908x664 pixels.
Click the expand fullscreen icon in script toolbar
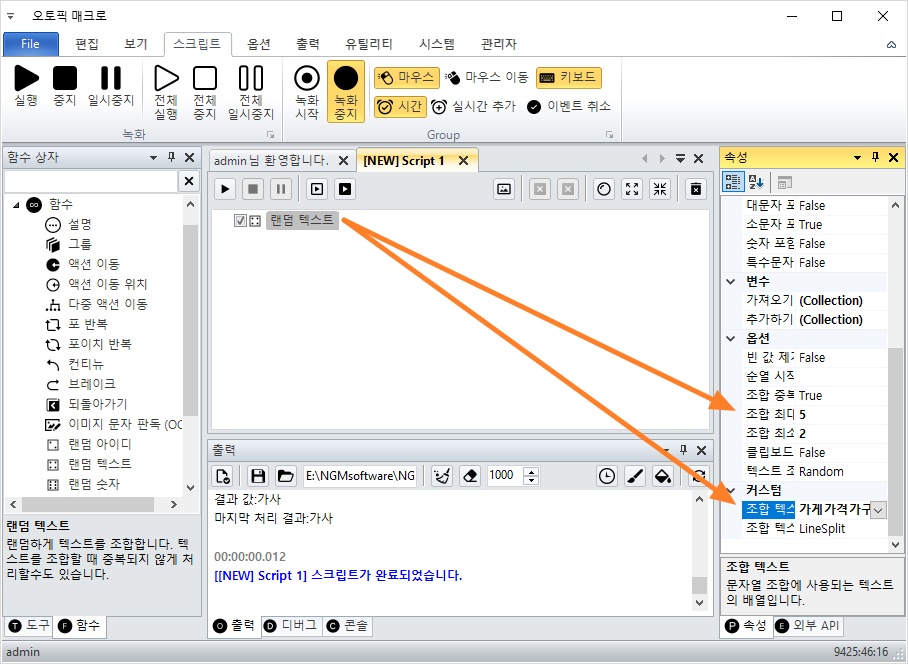coord(632,189)
